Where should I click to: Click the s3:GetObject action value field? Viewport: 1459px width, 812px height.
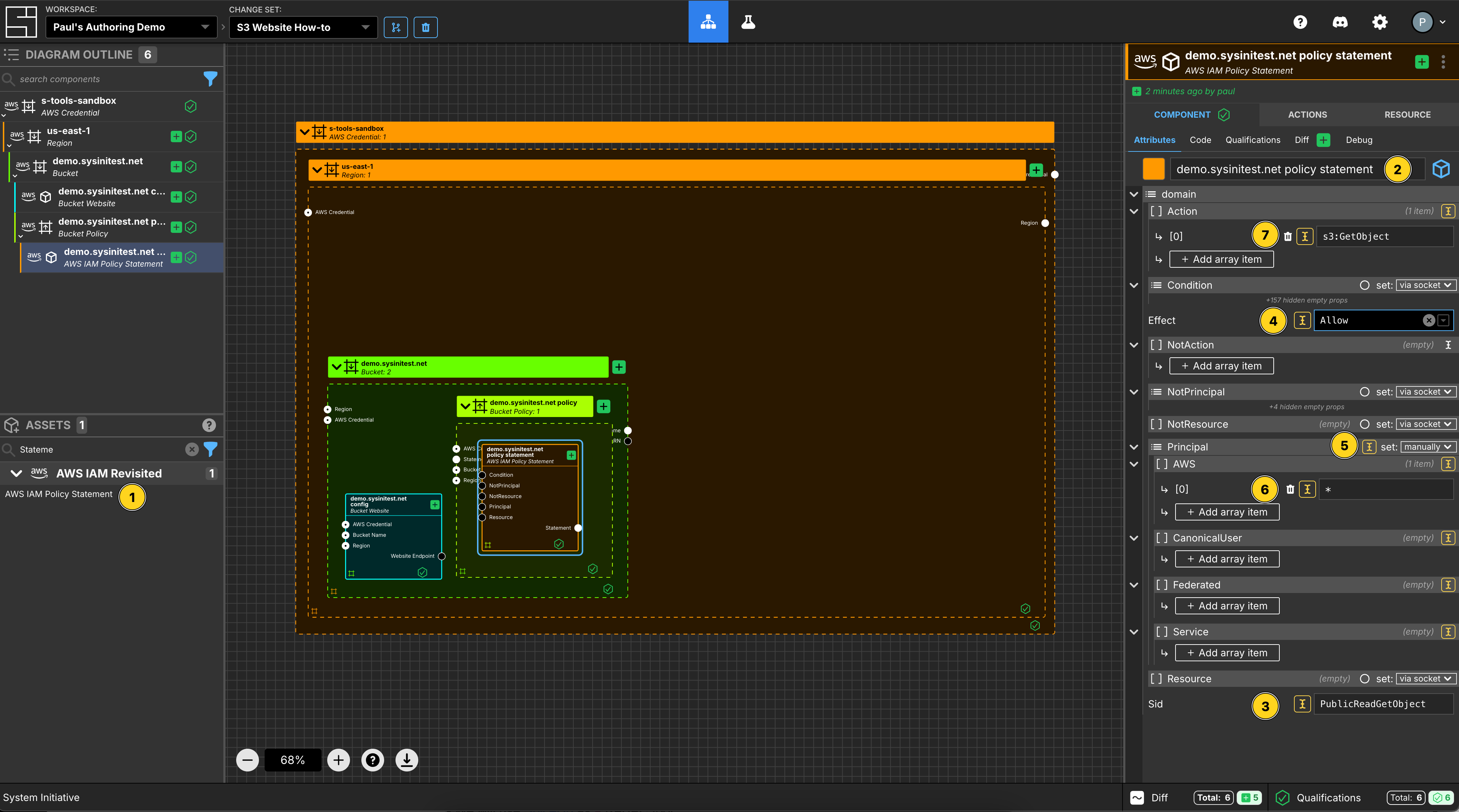click(x=1385, y=236)
